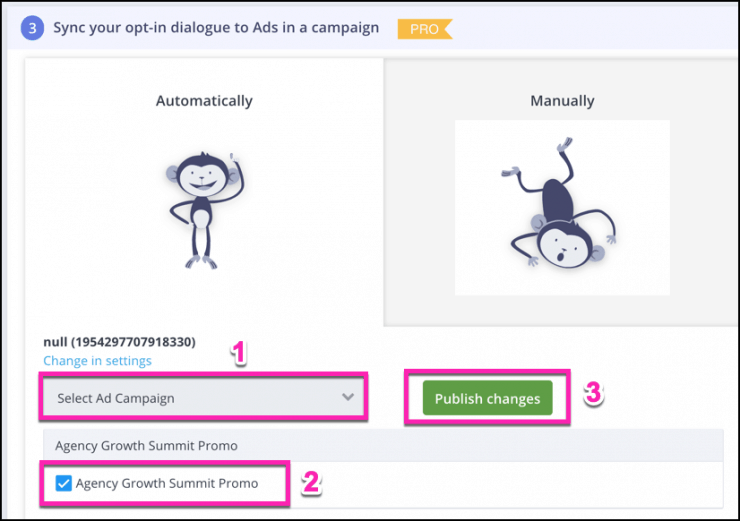This screenshot has height=521, width=740.
Task: Click the pink annotation number 1
Action: pyautogui.click(x=239, y=353)
